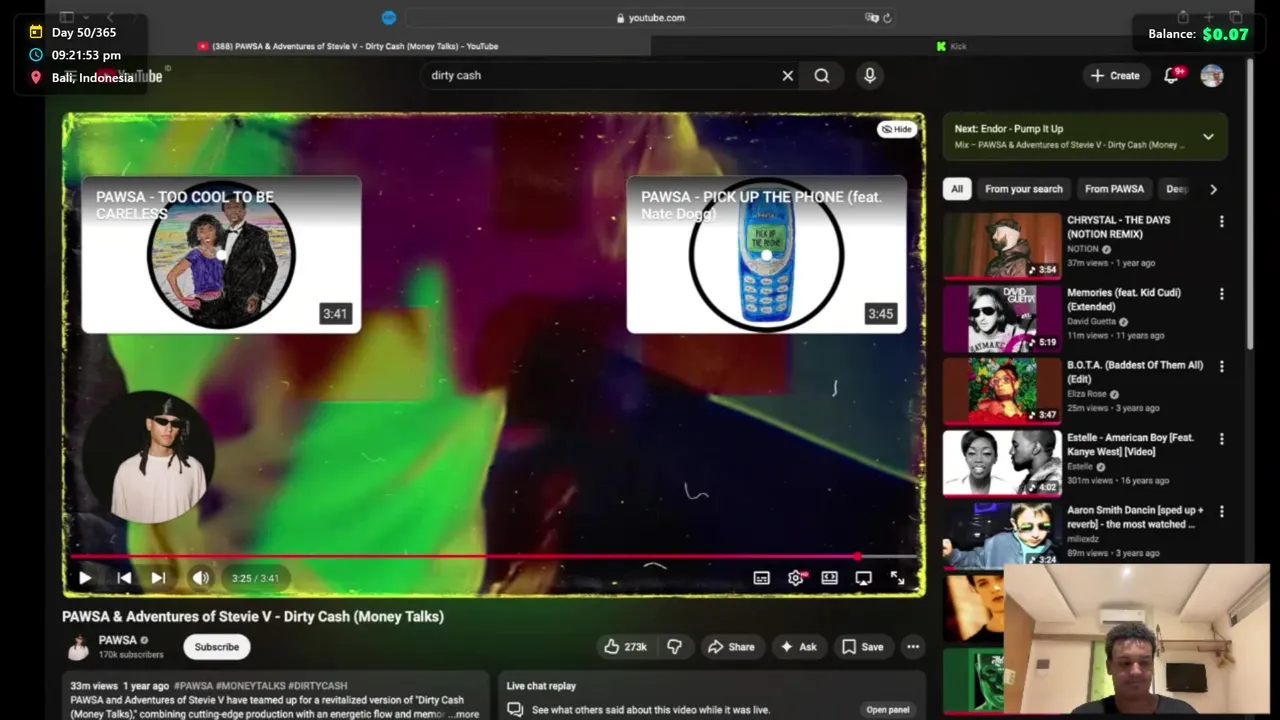Screen dimensions: 1280x720
Task: Select the From PAWSA chip
Action: click(1114, 189)
